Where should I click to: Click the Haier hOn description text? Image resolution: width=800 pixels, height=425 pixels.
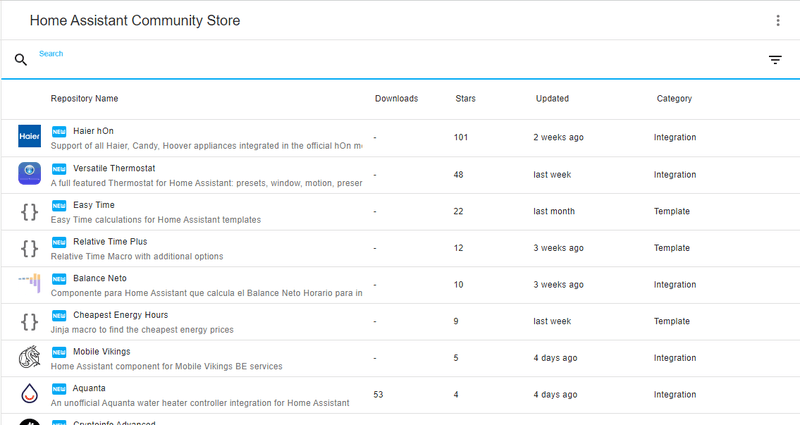coord(207,146)
